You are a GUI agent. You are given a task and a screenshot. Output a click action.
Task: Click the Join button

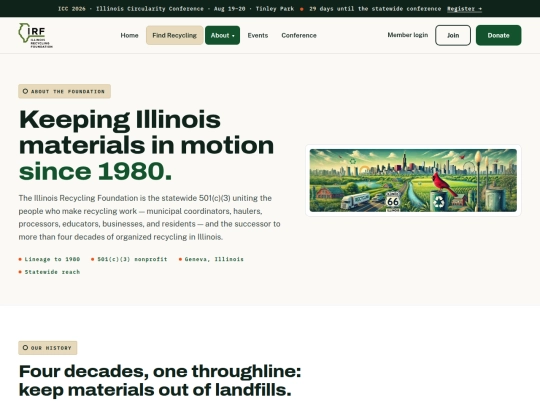click(453, 35)
